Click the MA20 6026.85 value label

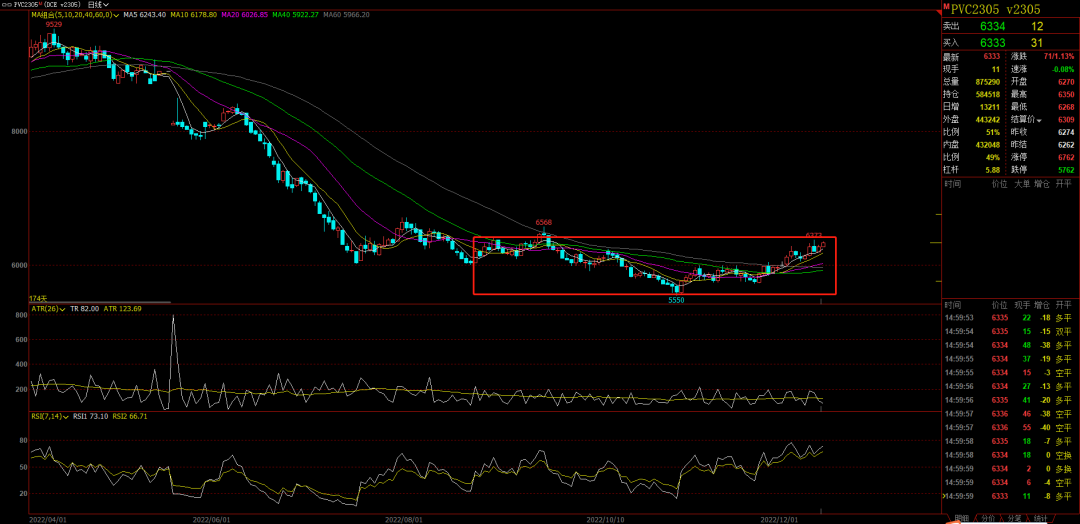point(243,14)
